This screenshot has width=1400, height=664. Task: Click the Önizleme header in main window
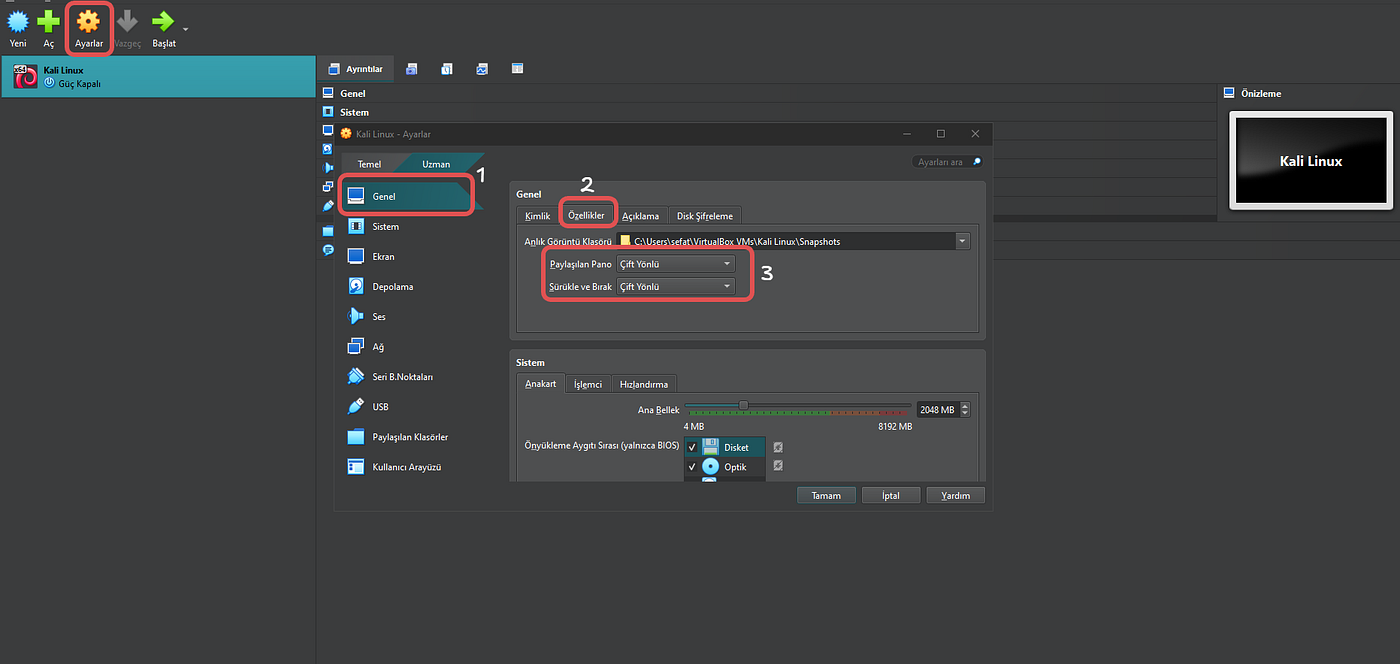pos(1260,93)
